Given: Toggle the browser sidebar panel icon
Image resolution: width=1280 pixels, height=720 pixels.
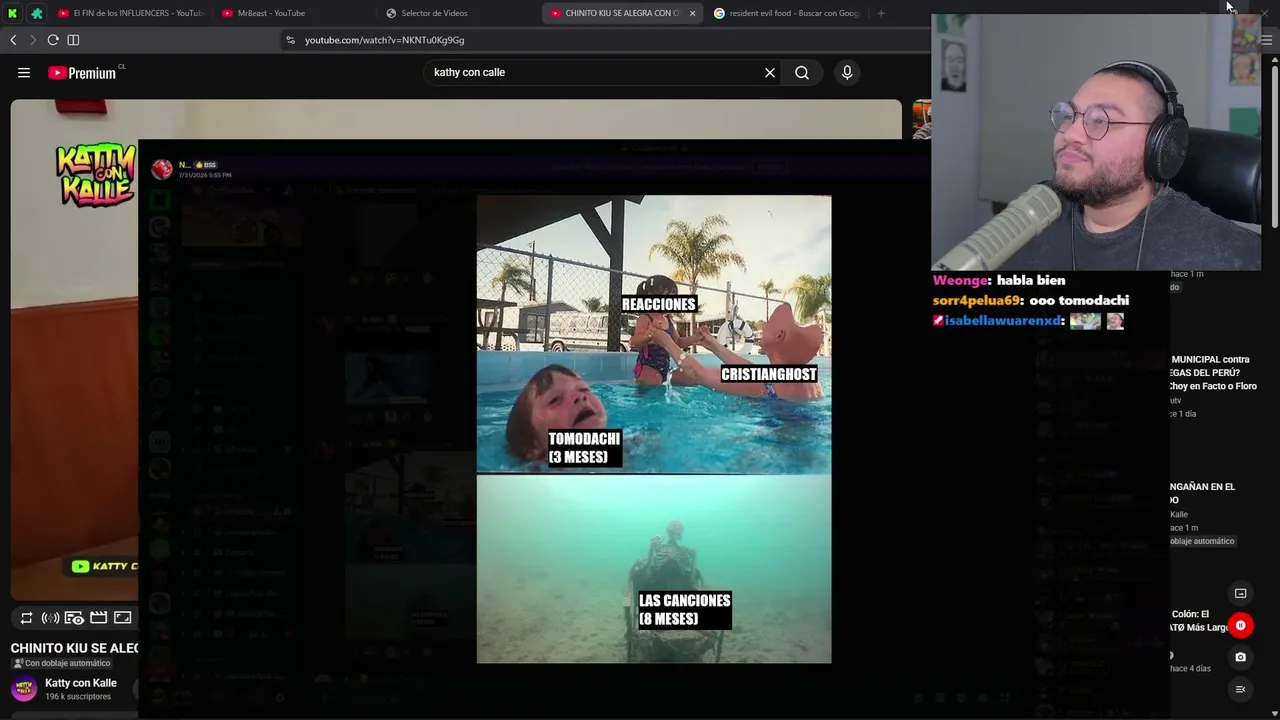Looking at the screenshot, I should tap(73, 40).
